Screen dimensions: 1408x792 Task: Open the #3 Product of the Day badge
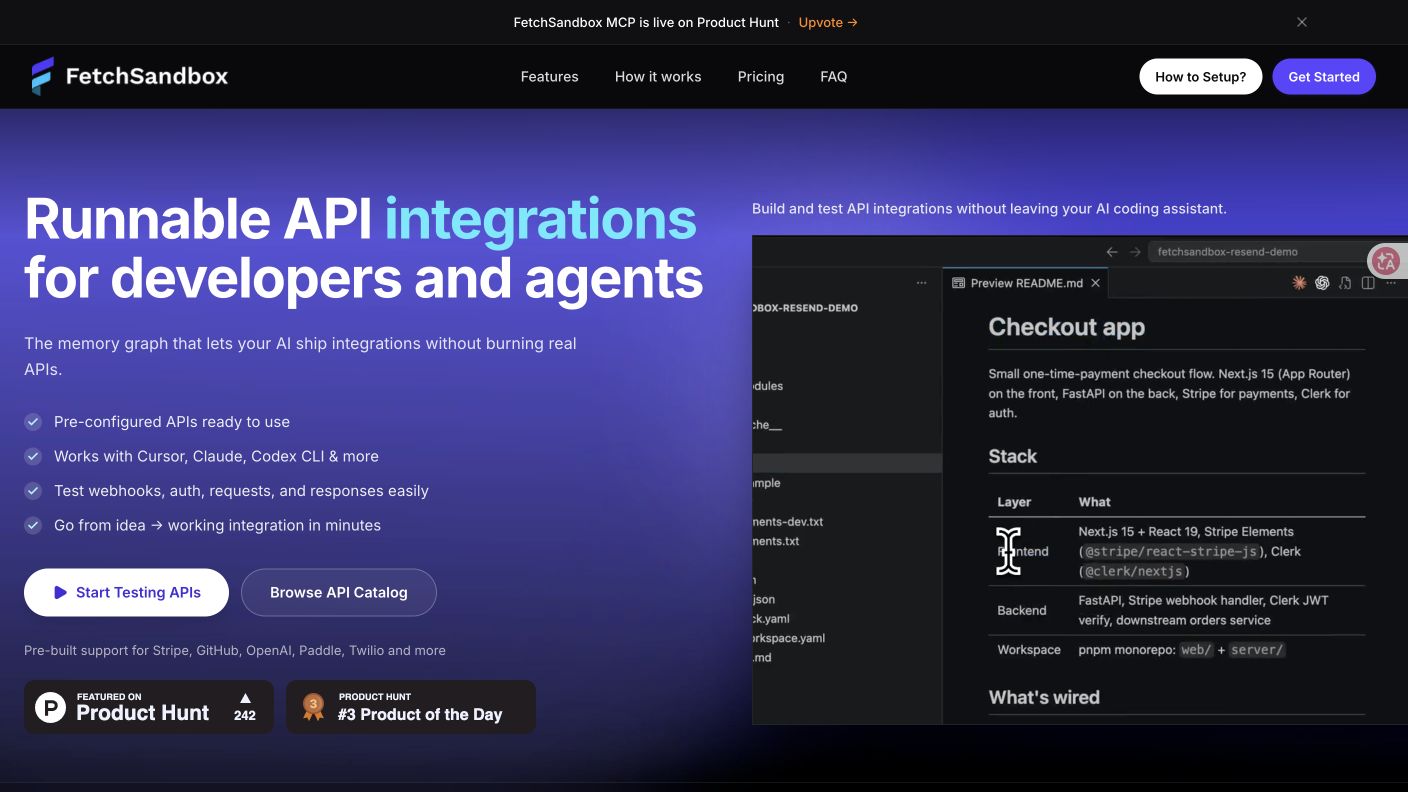(411, 707)
